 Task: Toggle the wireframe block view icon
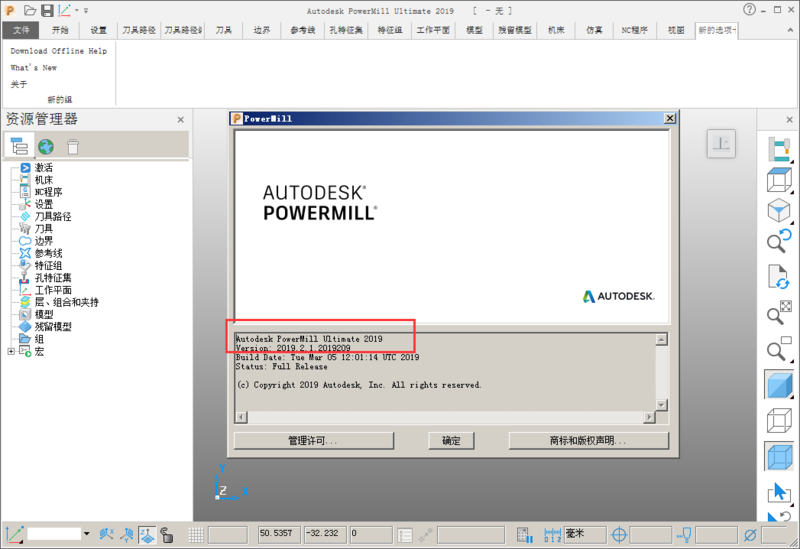click(779, 180)
